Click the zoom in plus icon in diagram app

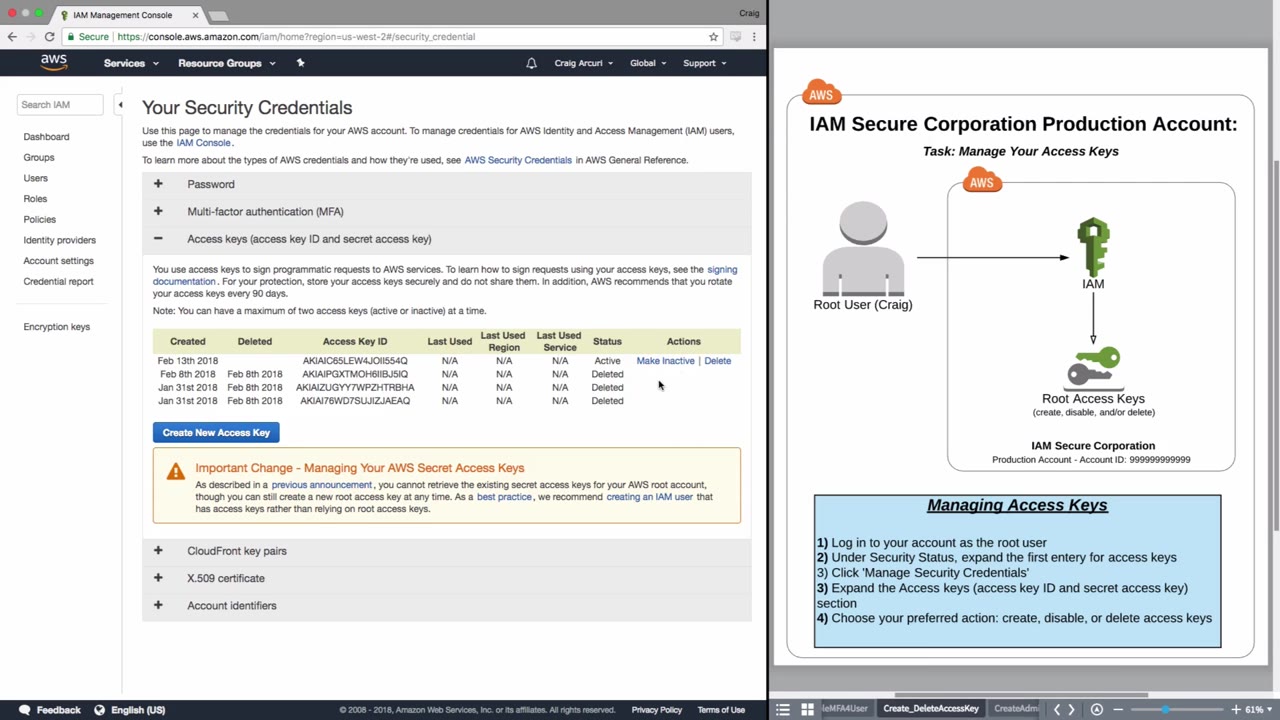(x=1236, y=709)
